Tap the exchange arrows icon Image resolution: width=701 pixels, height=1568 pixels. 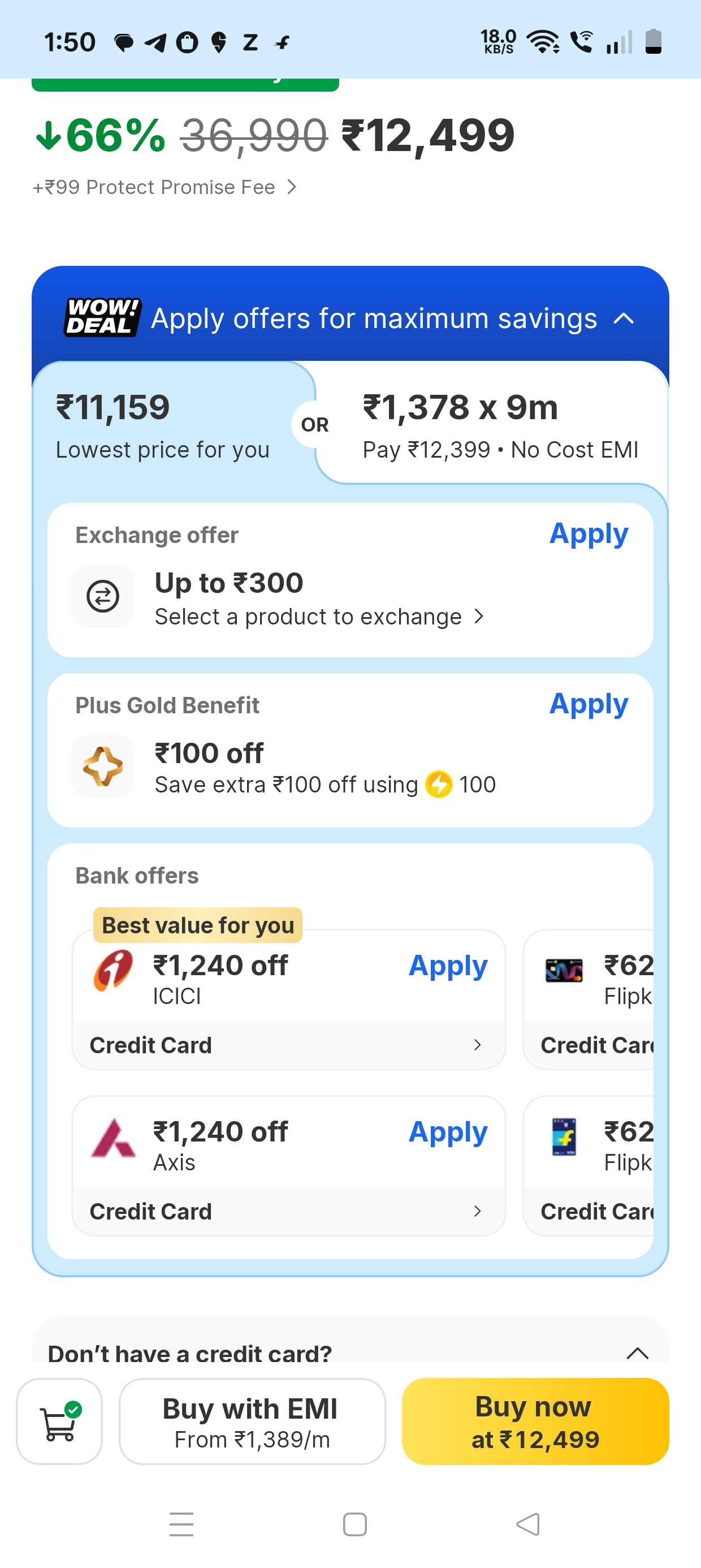coord(103,596)
